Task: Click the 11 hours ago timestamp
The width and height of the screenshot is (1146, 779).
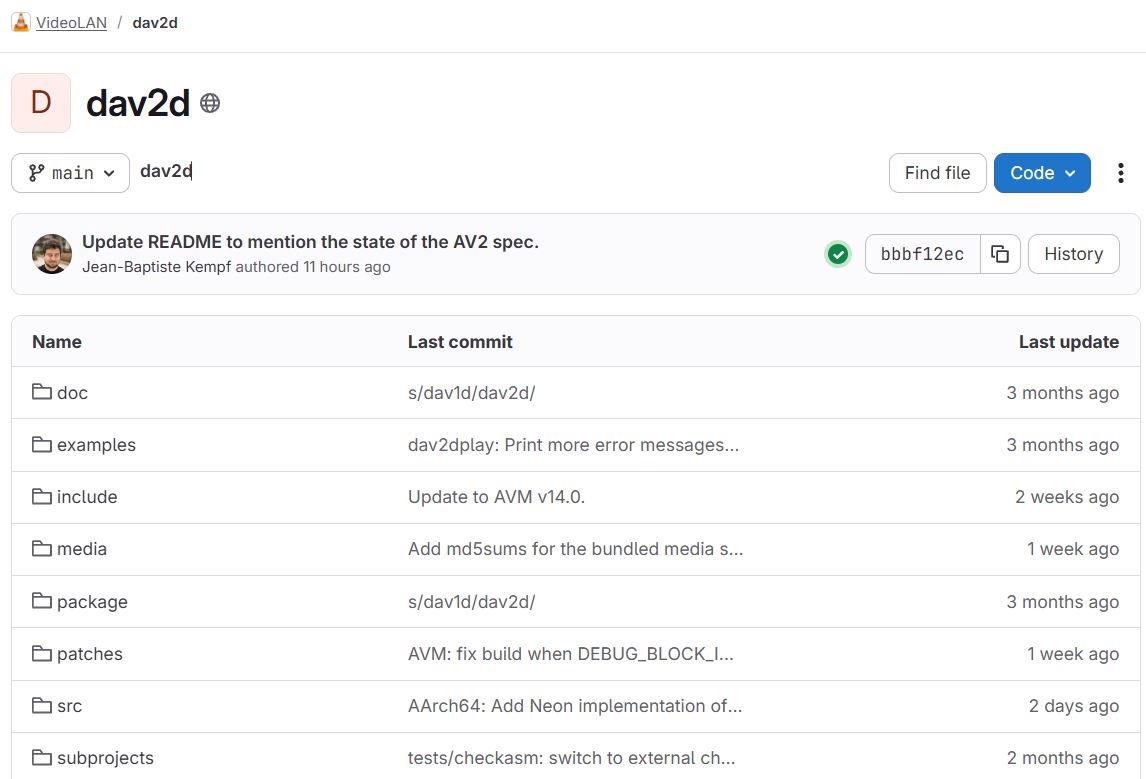Action: (346, 267)
